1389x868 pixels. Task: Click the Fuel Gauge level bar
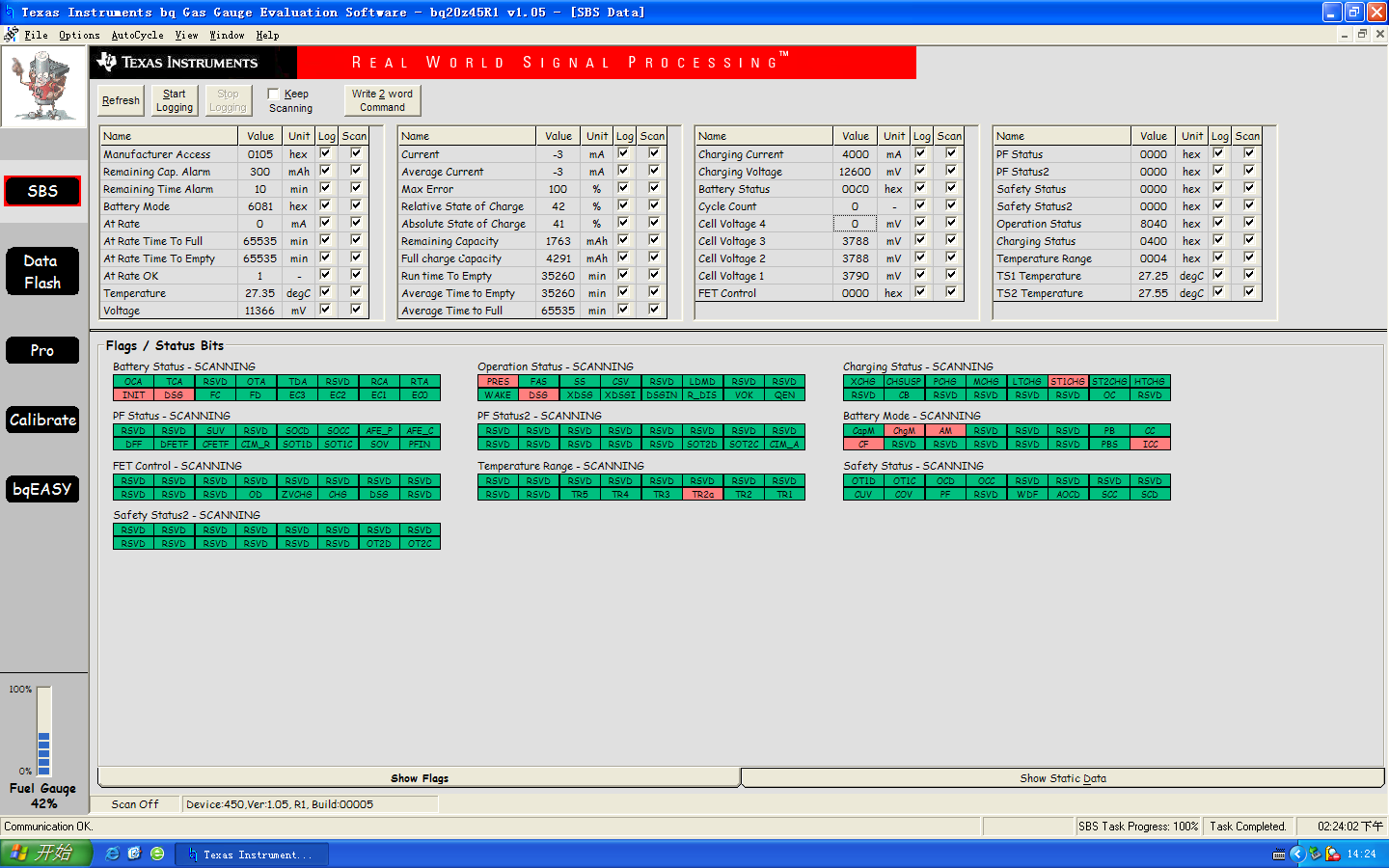(x=43, y=731)
